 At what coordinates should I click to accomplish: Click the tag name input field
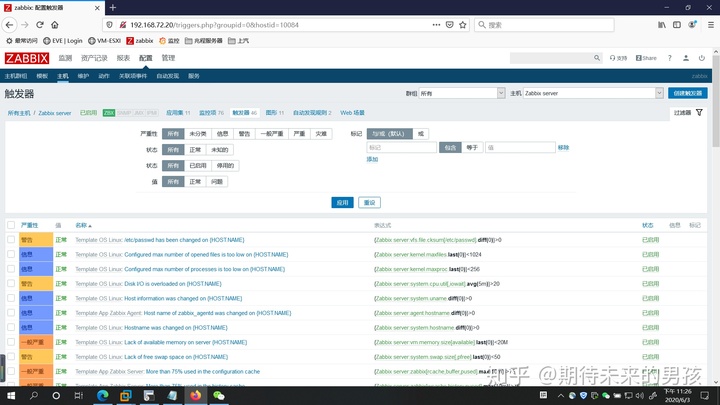pos(401,147)
